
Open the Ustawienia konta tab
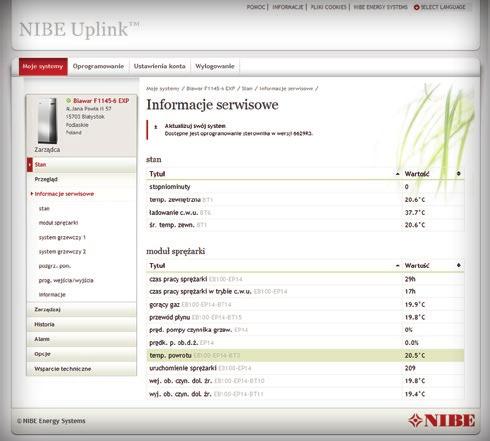click(159, 66)
